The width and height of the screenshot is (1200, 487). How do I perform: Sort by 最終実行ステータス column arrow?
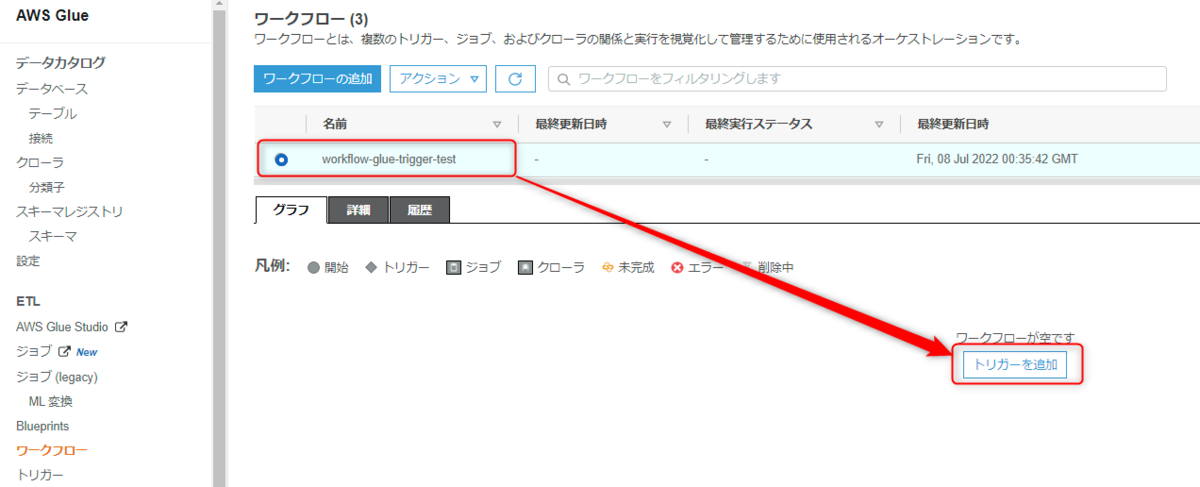(x=879, y=125)
